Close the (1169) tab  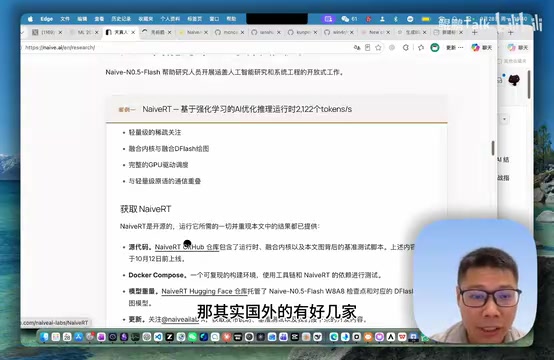coord(60,32)
